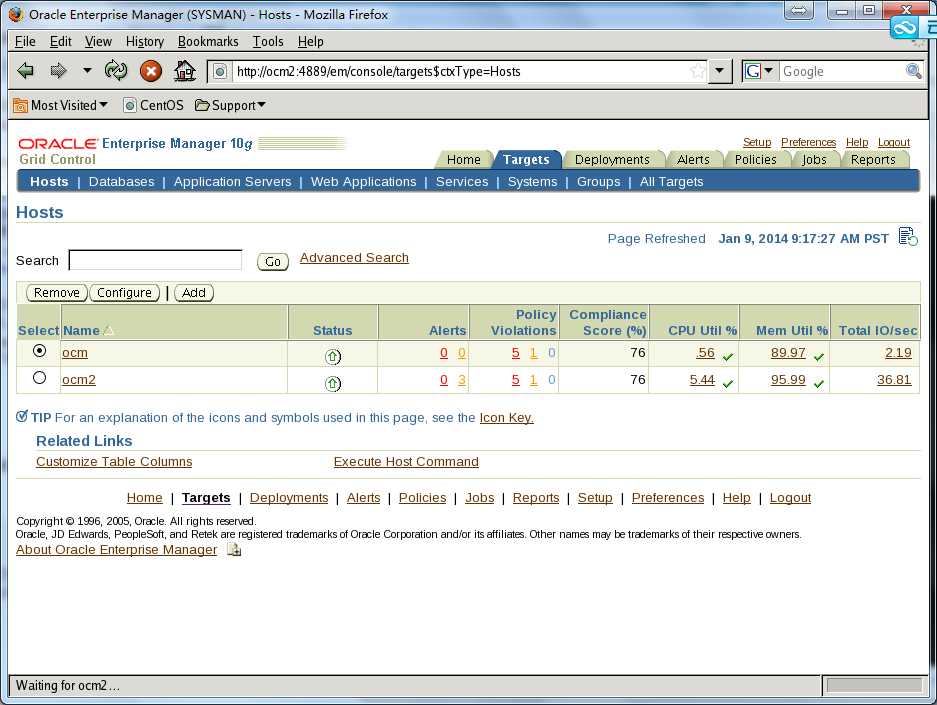Open the View menu
Image resolution: width=937 pixels, height=705 pixels.
98,41
